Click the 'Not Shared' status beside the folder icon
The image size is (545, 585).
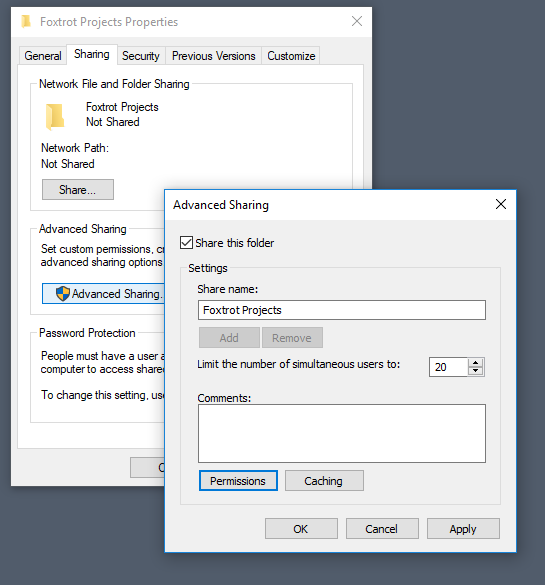click(113, 122)
